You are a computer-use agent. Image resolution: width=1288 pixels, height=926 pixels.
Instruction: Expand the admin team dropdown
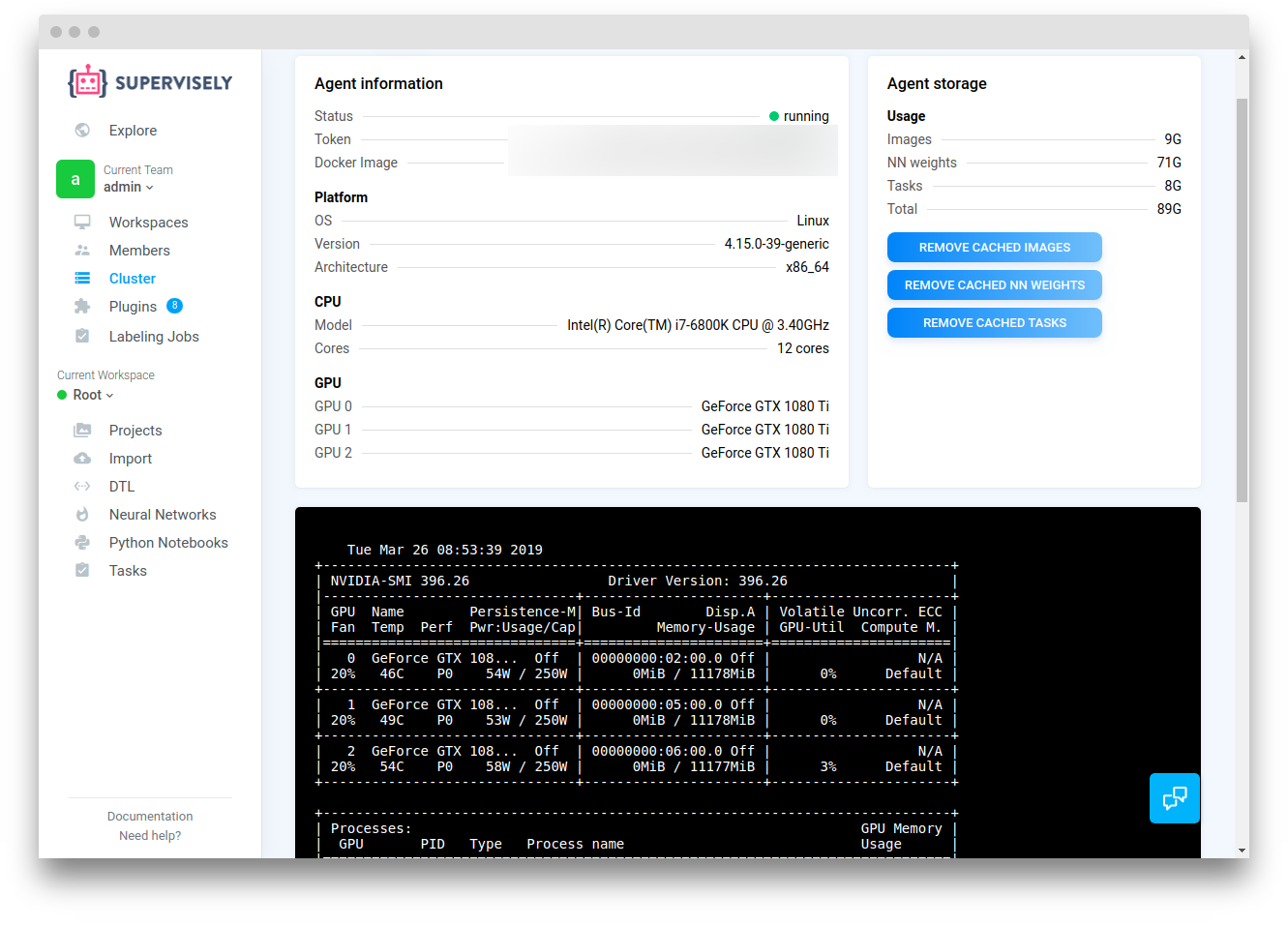click(x=129, y=188)
